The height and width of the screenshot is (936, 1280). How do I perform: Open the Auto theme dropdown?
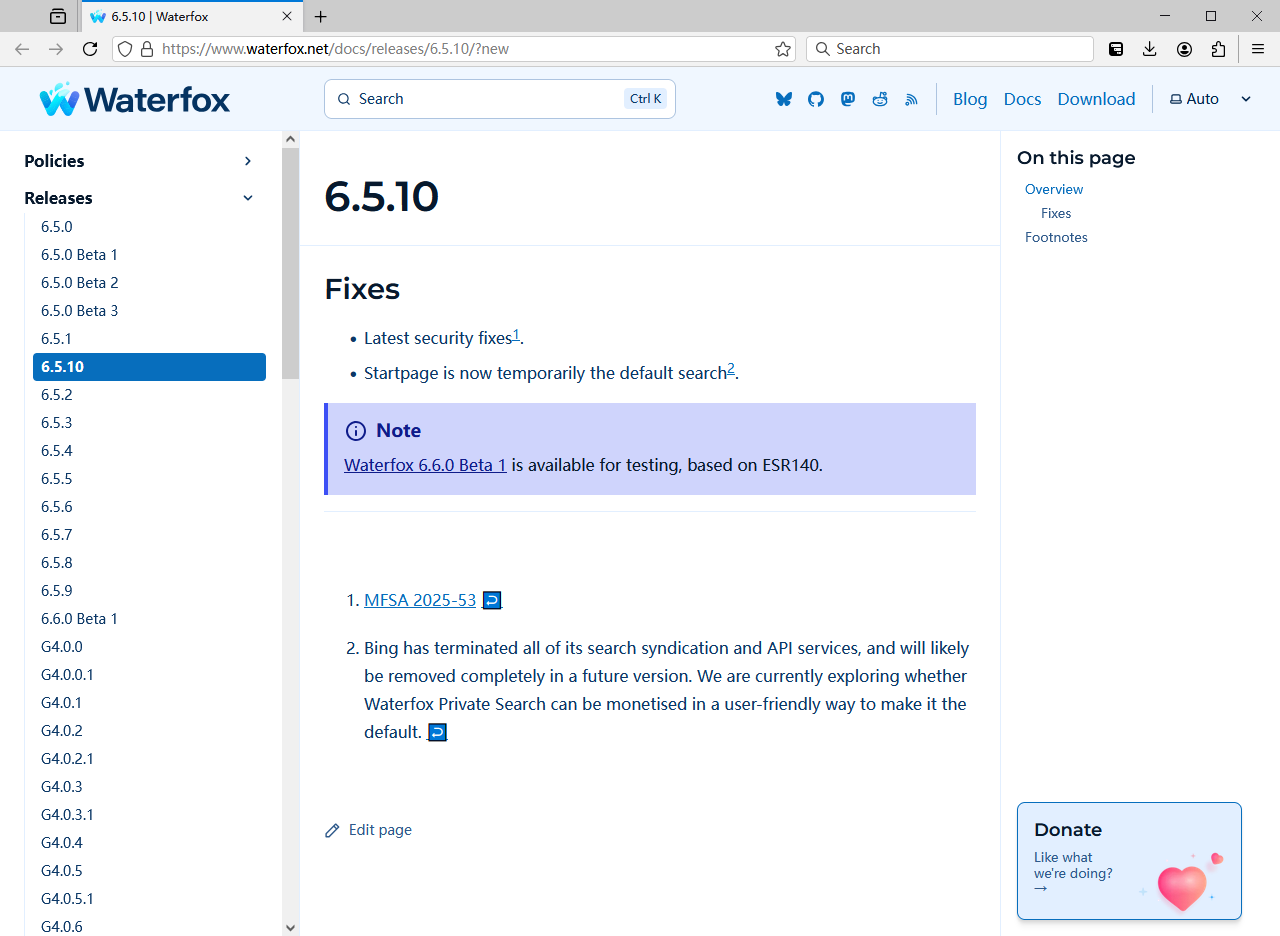1211,99
